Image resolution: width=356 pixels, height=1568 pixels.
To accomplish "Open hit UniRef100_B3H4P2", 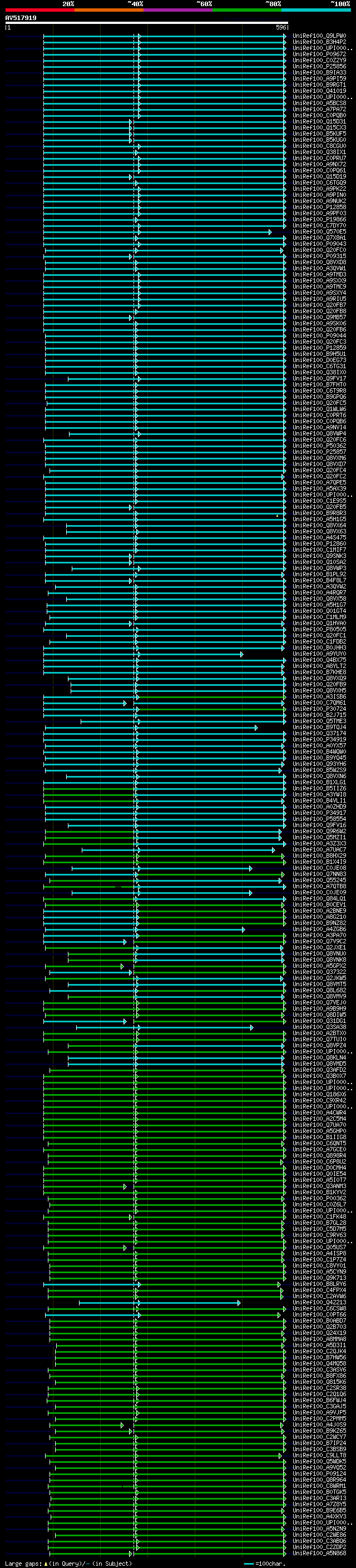I will [319, 42].
